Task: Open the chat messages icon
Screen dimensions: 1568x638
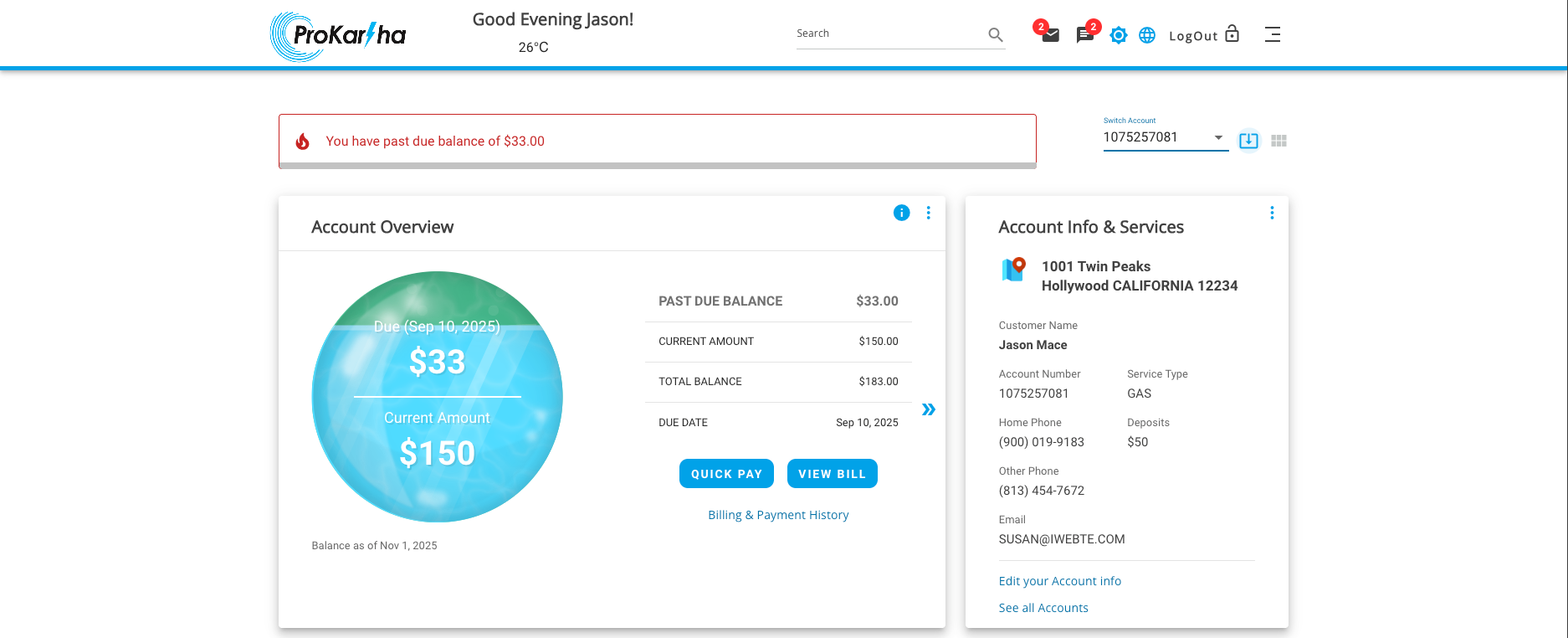Action: [x=1084, y=35]
